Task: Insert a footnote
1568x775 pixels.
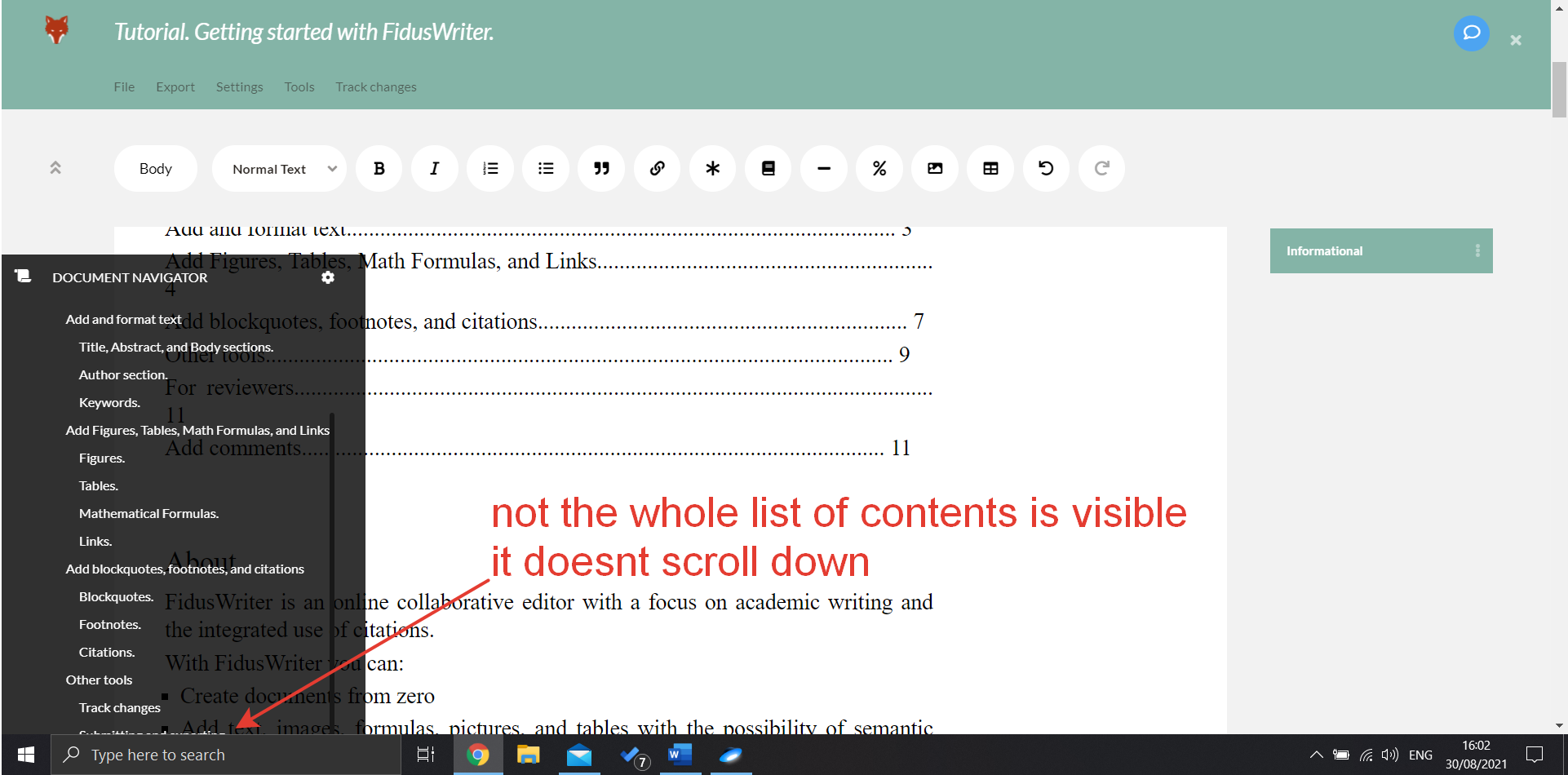Action: pos(712,168)
